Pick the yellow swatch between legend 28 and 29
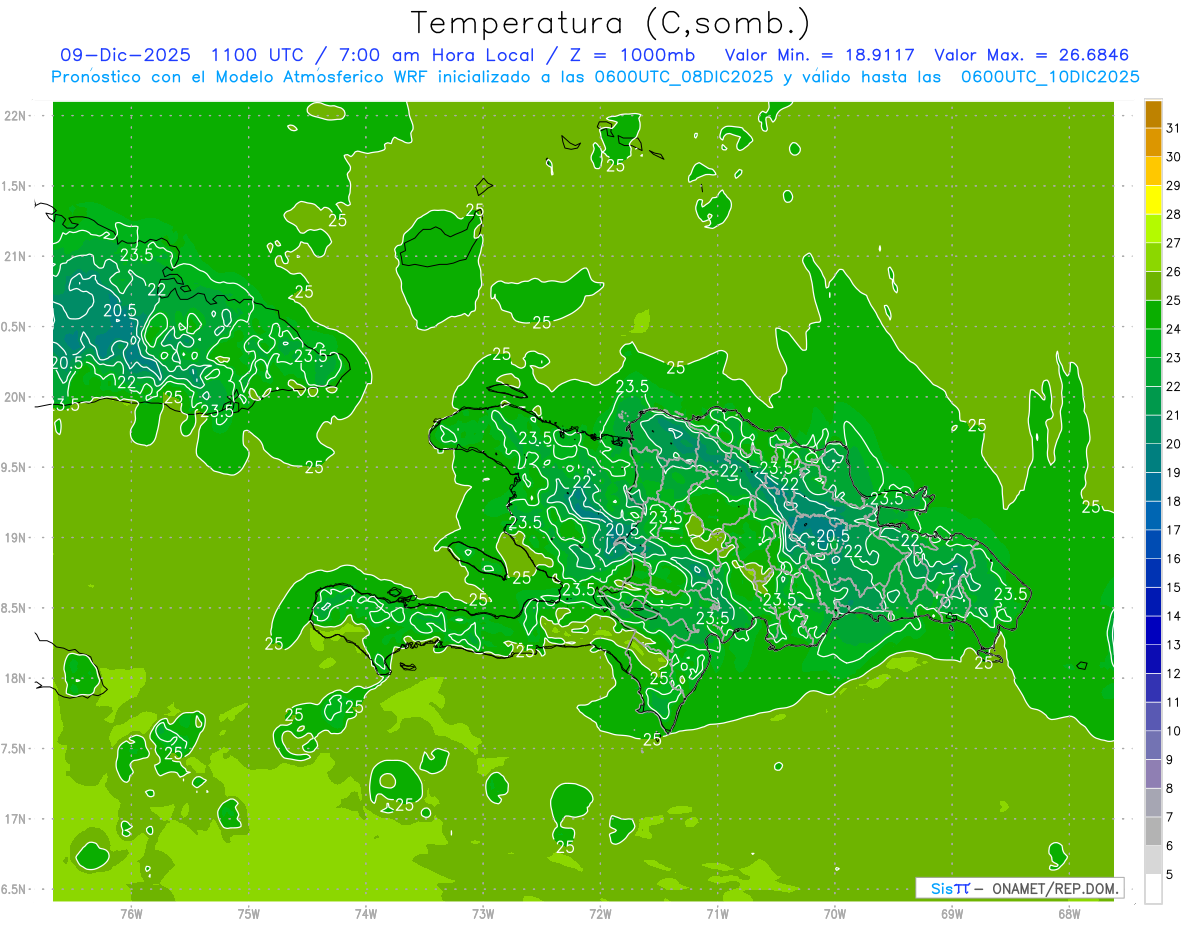The width and height of the screenshot is (1200, 927). 1153,199
